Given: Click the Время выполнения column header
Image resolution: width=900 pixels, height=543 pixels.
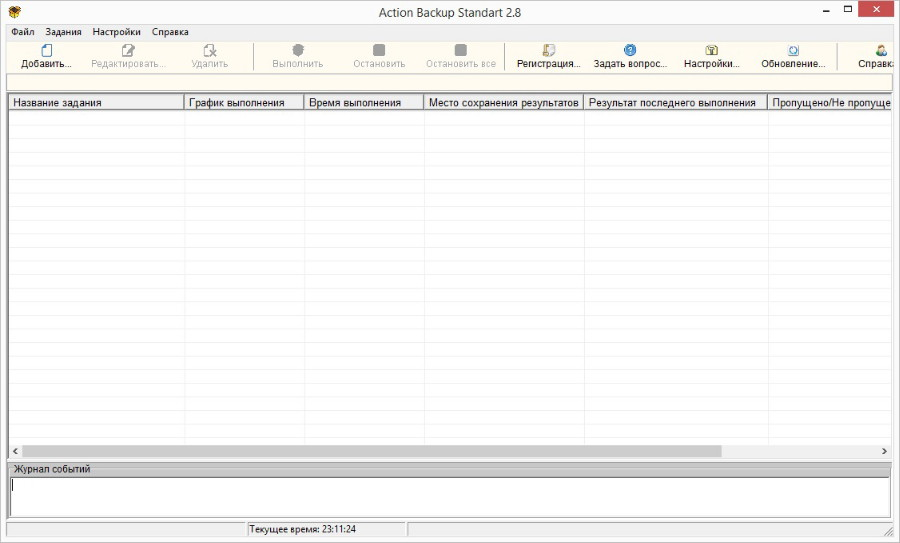Looking at the screenshot, I should tap(364, 103).
